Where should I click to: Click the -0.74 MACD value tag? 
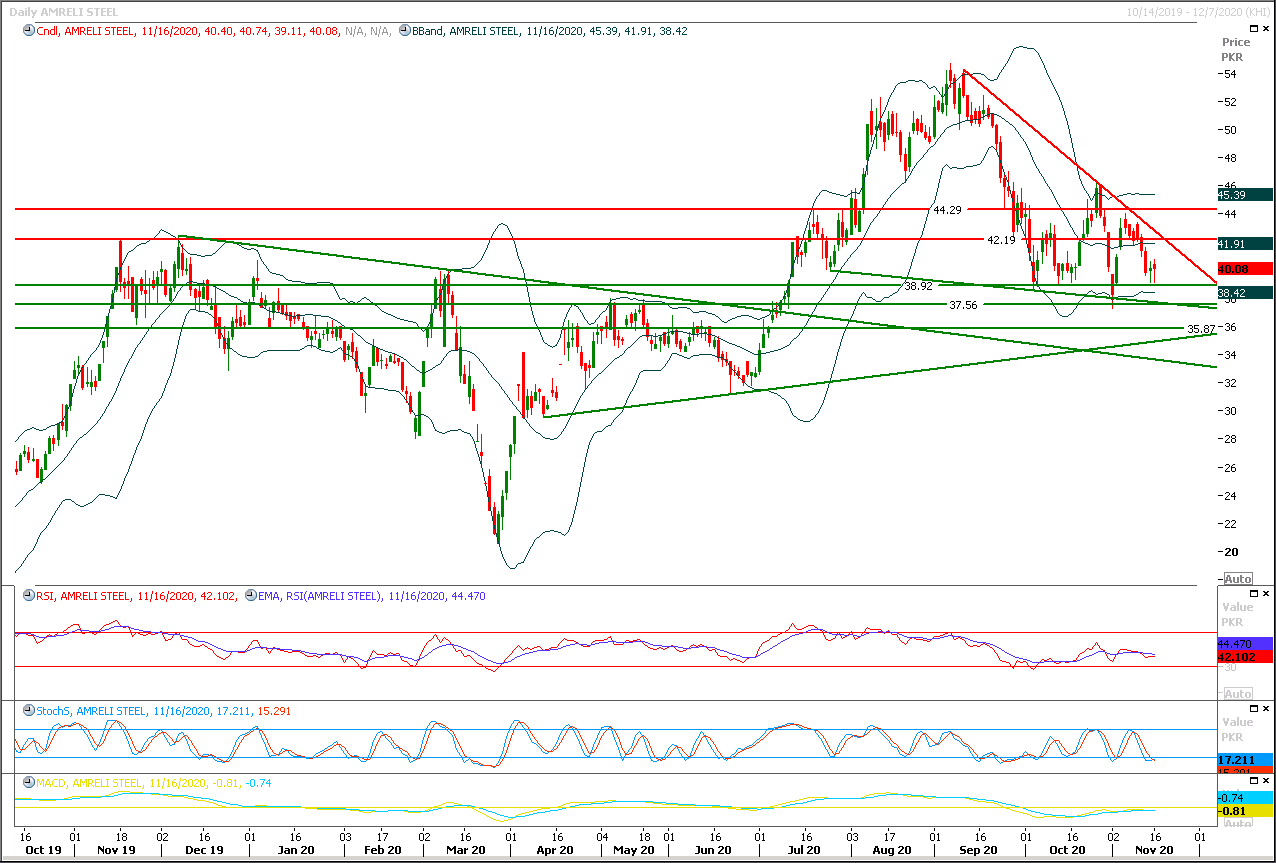pyautogui.click(x=1244, y=797)
